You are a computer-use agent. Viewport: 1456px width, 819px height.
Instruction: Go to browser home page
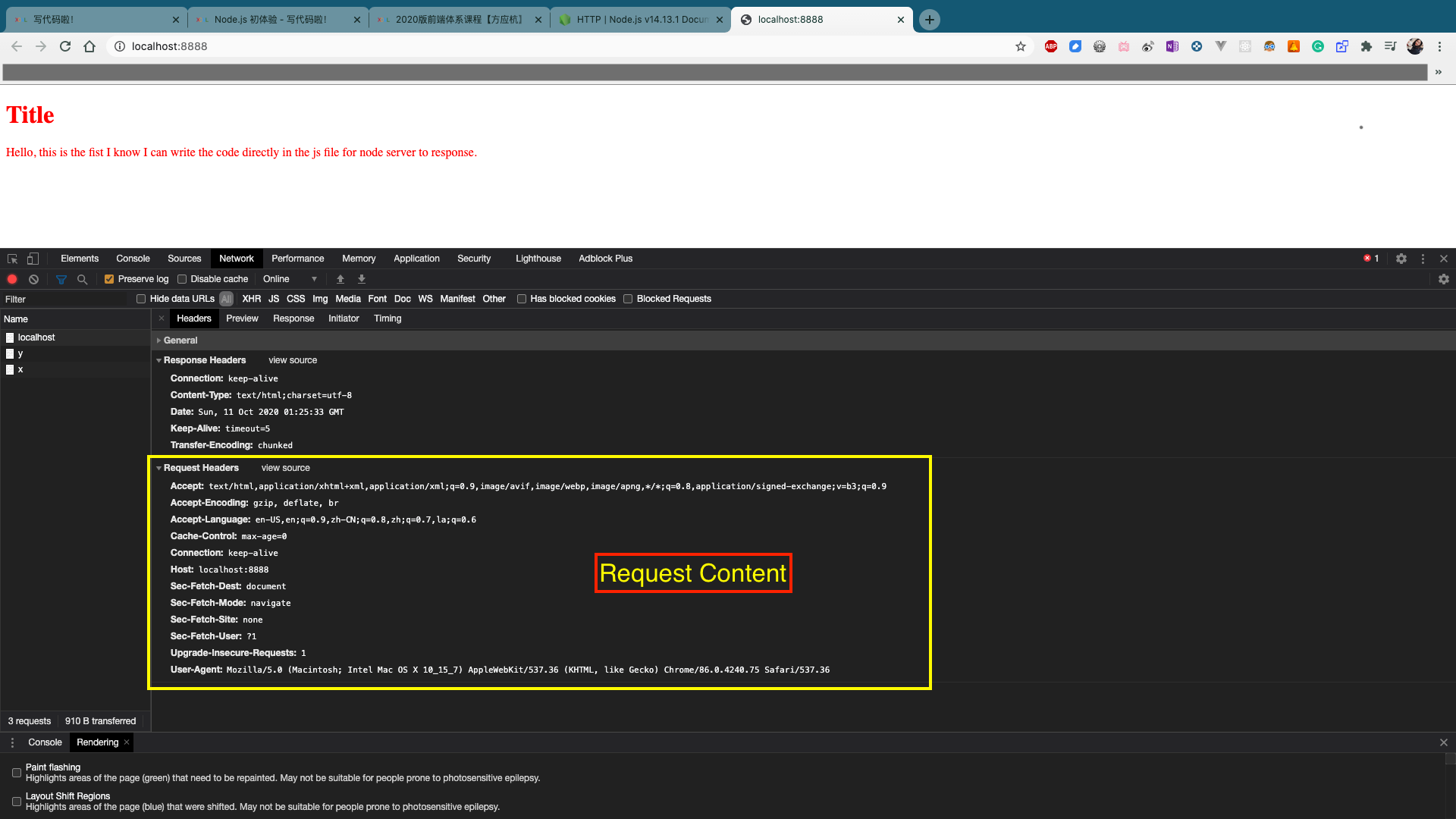pyautogui.click(x=89, y=46)
